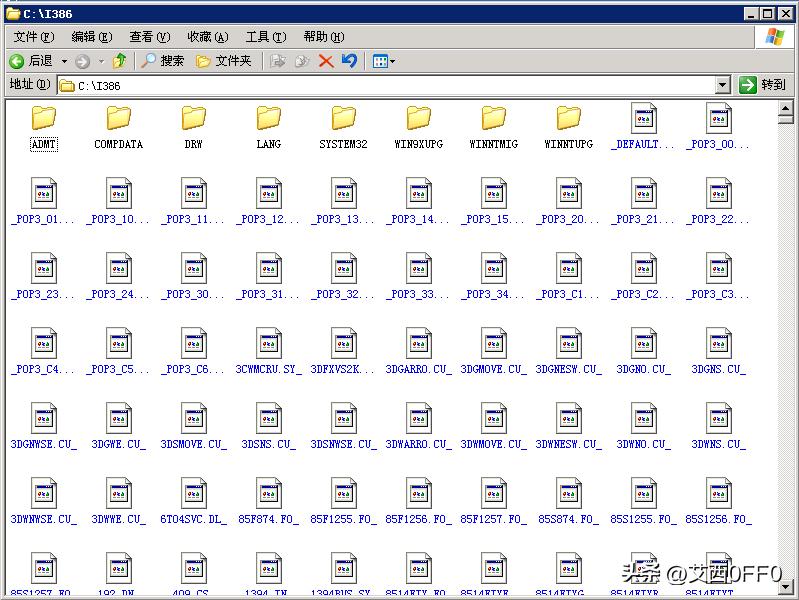Screen dimensions: 799x600
Task: Select the 85S1256.FO_ file
Action: [x=718, y=502]
